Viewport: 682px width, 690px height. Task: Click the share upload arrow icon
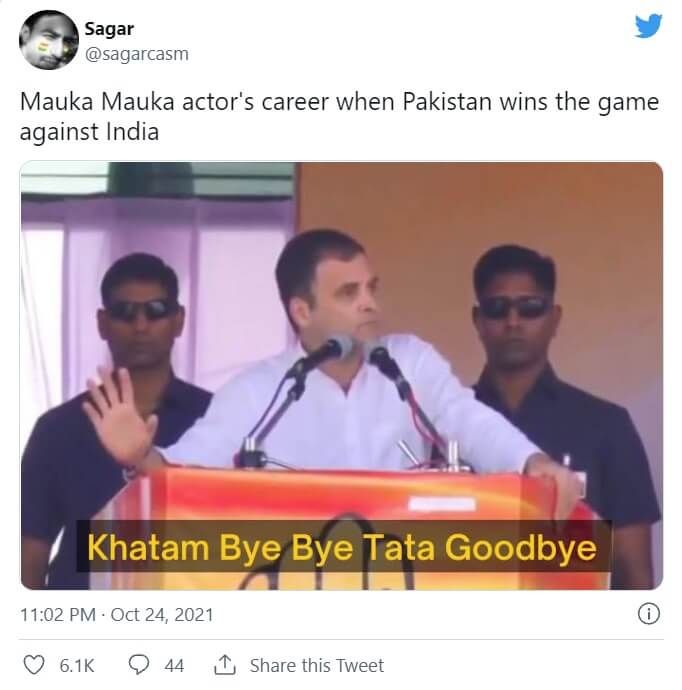[x=225, y=665]
